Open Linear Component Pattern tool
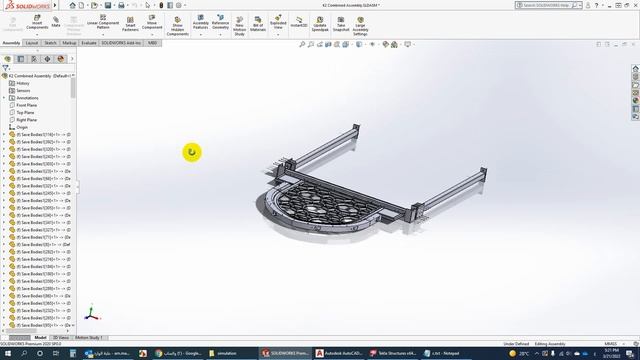 103,22
